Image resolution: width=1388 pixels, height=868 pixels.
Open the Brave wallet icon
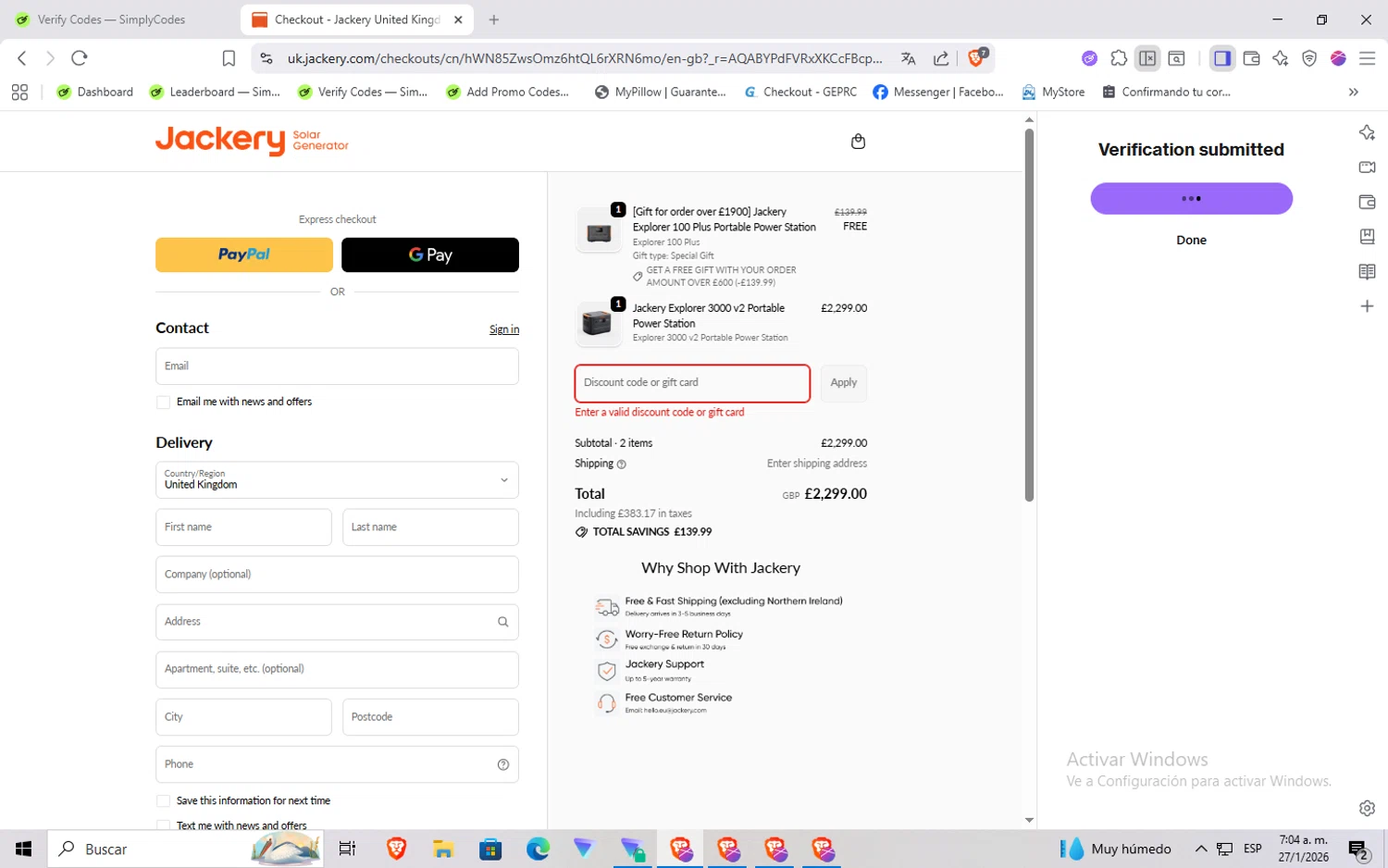[1251, 58]
